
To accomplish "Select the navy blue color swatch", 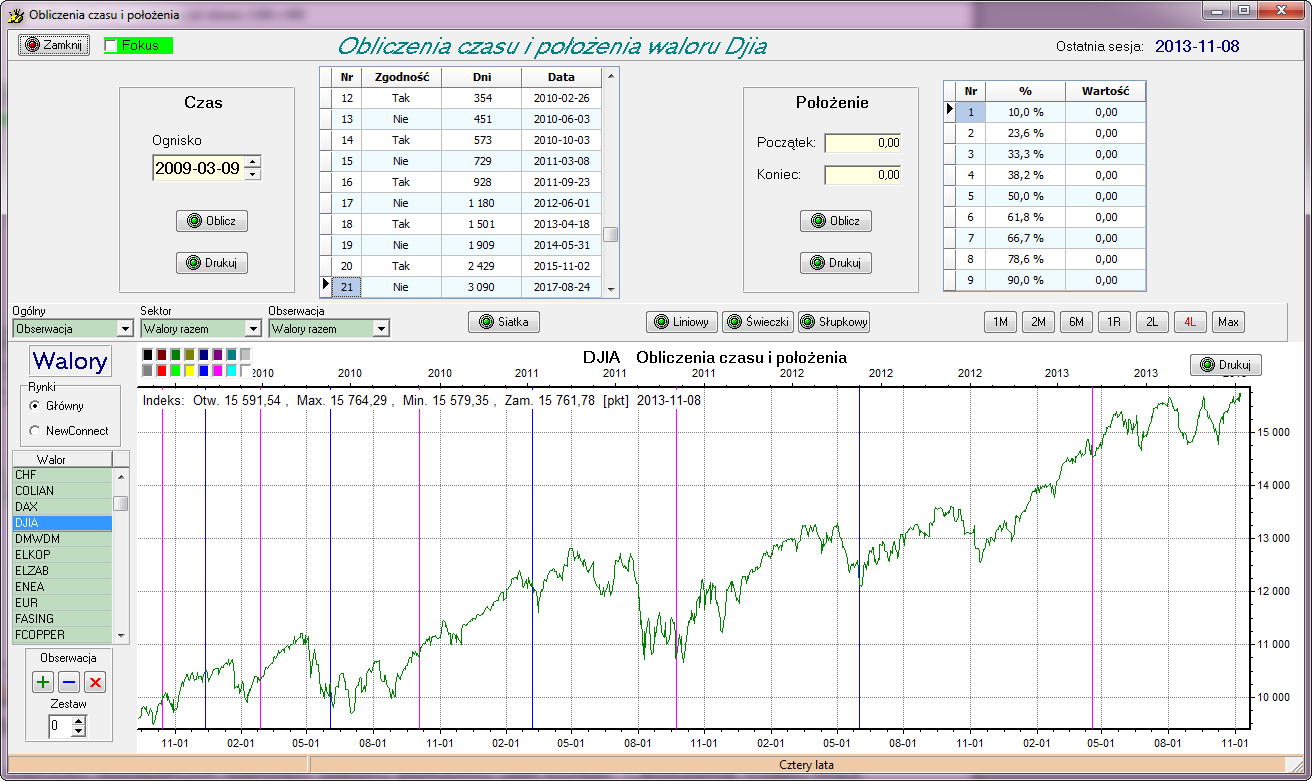I will click(204, 355).
